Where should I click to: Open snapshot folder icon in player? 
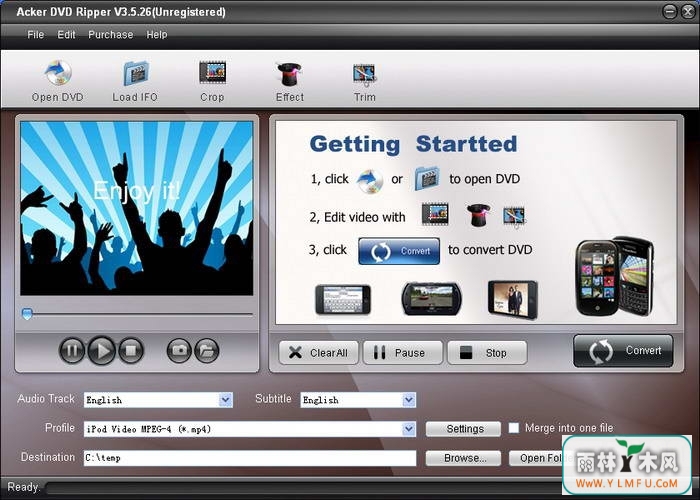(207, 350)
